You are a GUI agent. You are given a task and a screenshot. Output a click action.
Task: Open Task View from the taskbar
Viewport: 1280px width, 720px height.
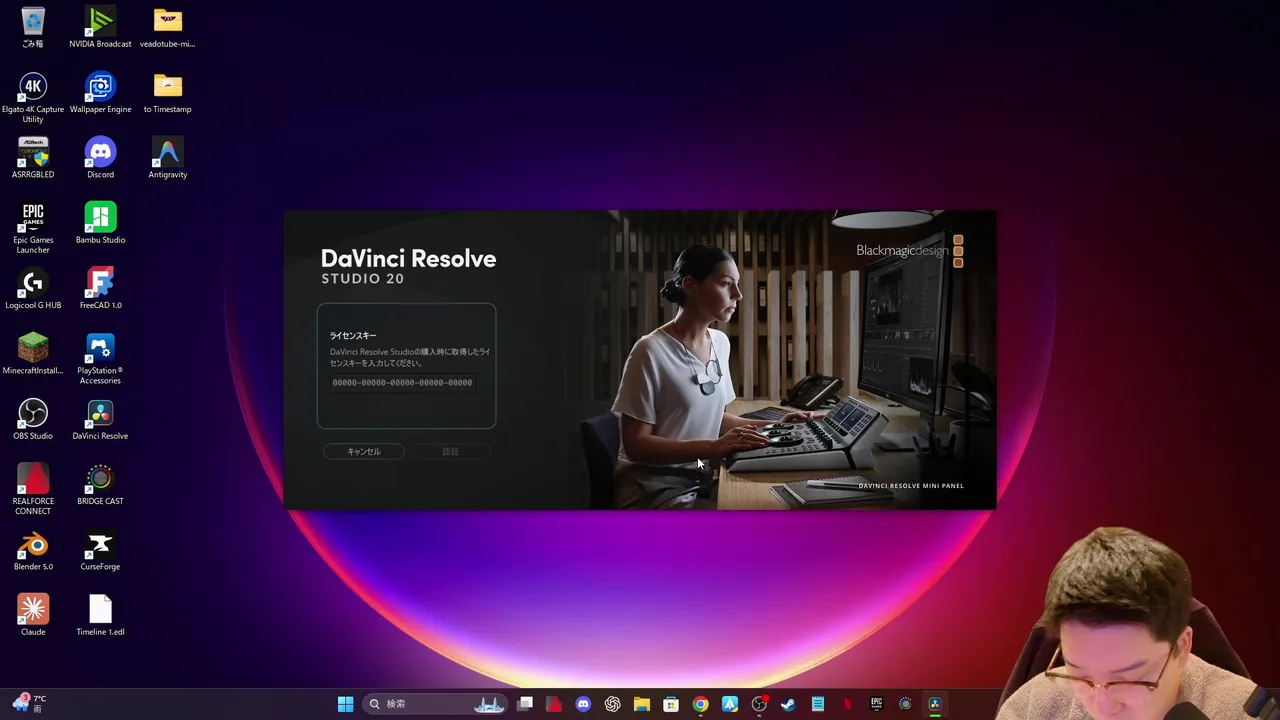(x=525, y=704)
